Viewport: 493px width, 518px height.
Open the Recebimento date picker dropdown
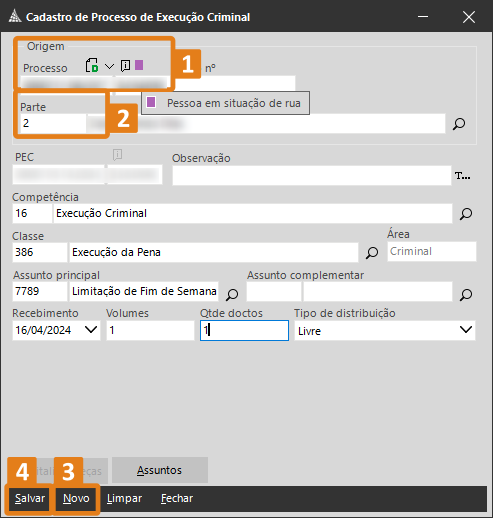91,330
